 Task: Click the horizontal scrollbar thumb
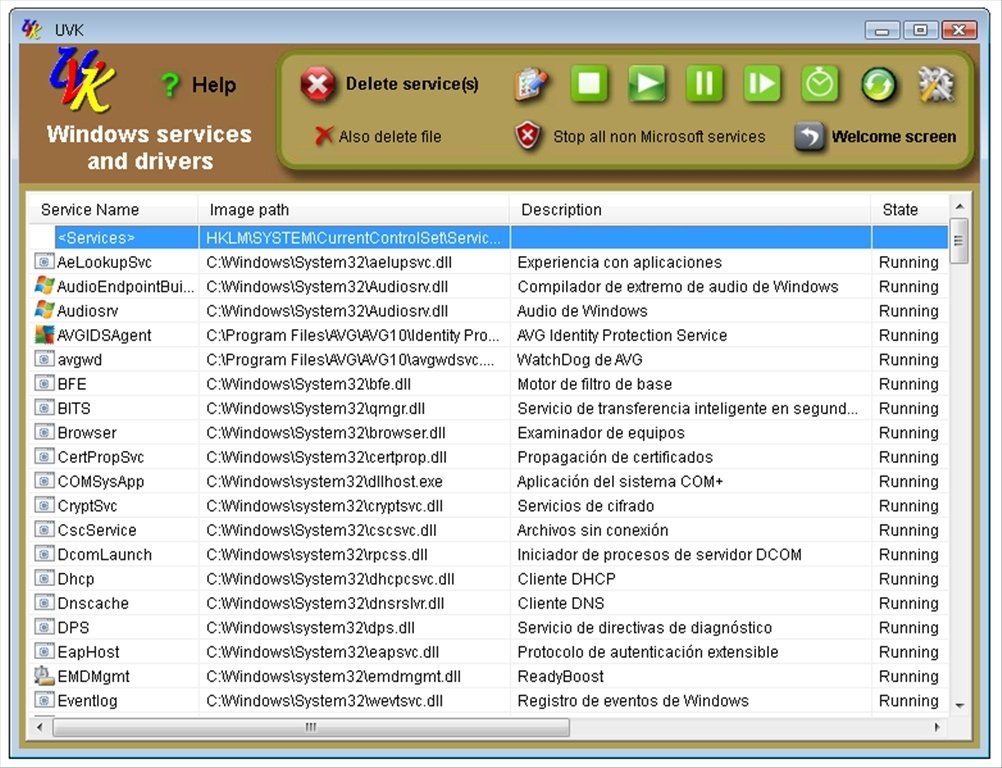coord(311,727)
